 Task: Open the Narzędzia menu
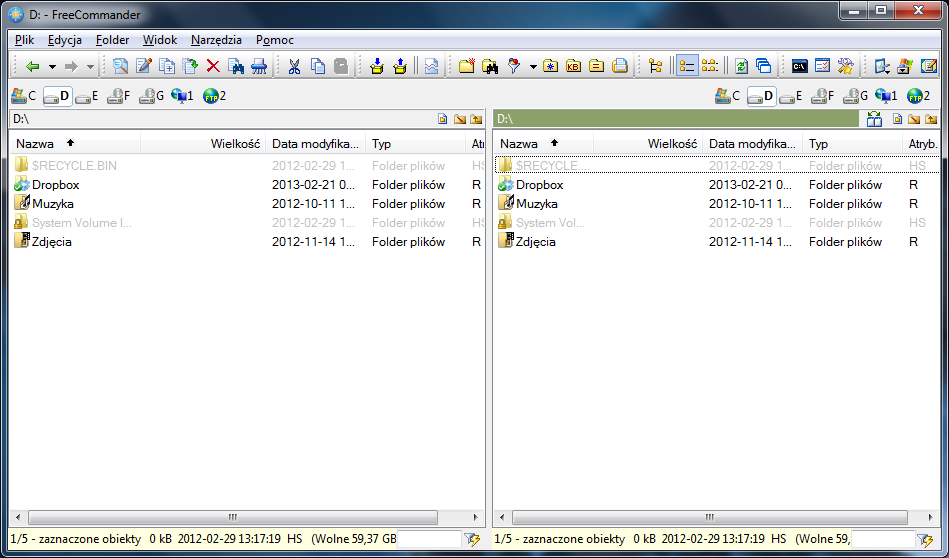tap(216, 40)
